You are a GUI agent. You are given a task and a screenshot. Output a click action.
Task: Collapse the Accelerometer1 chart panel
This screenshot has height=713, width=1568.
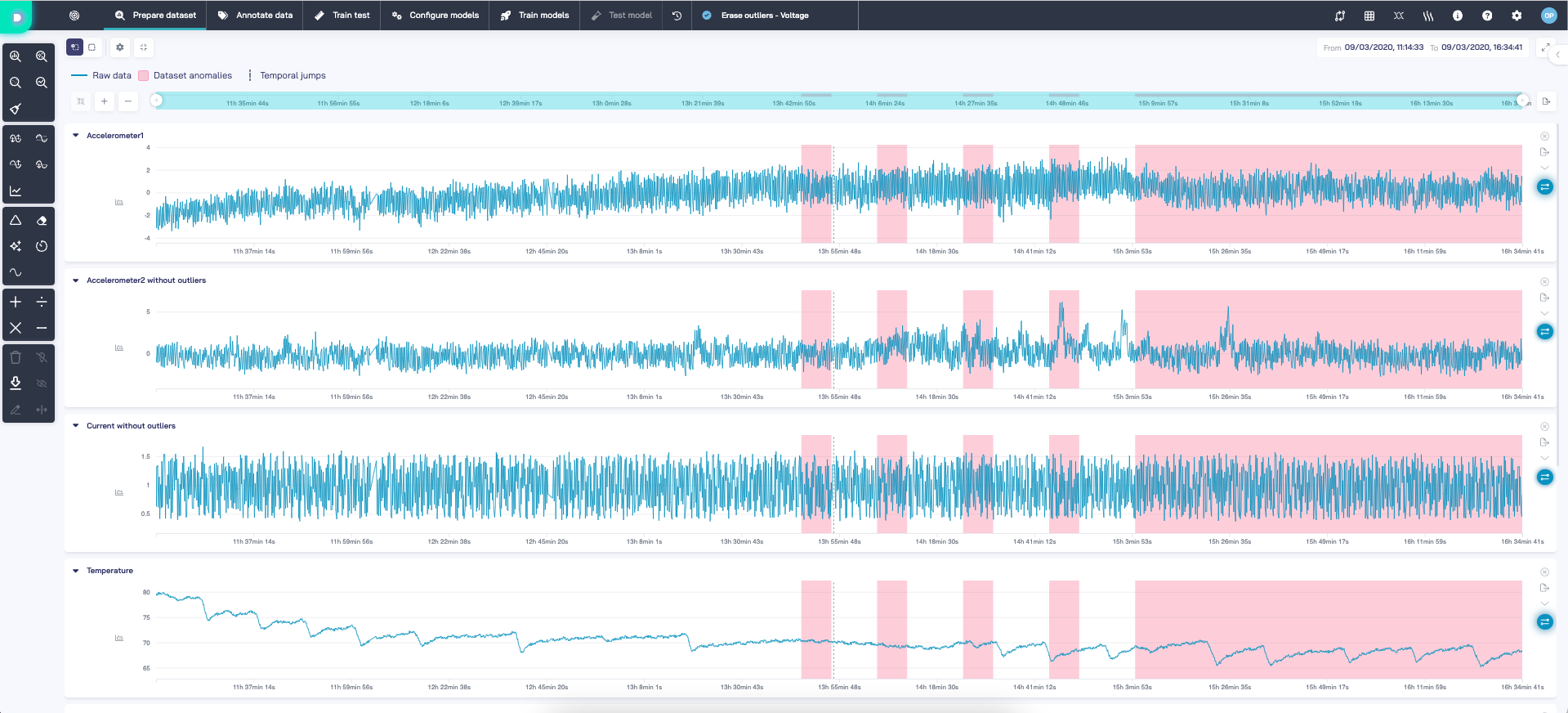tap(76, 136)
